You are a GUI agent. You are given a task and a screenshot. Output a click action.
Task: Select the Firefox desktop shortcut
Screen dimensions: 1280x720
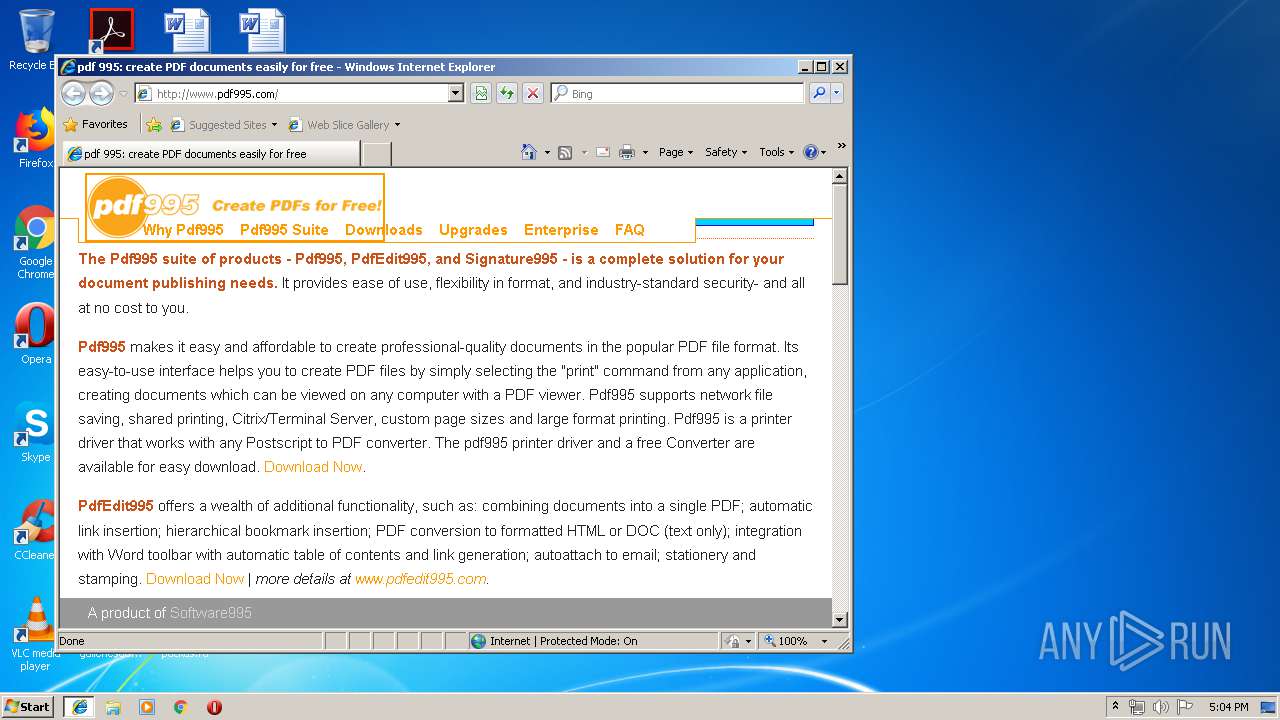(36, 138)
